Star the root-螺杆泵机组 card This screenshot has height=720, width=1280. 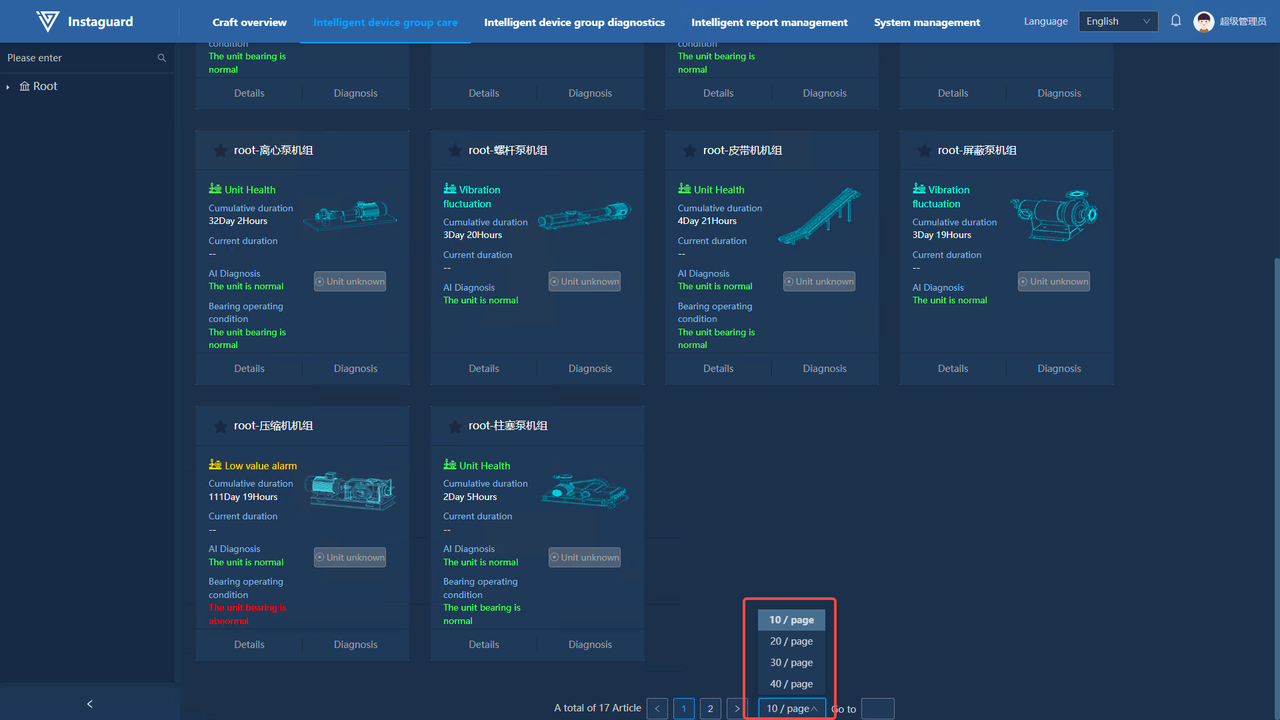454,150
